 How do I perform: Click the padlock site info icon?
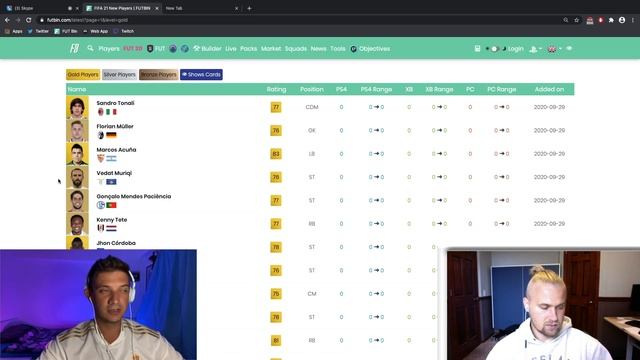click(41, 20)
